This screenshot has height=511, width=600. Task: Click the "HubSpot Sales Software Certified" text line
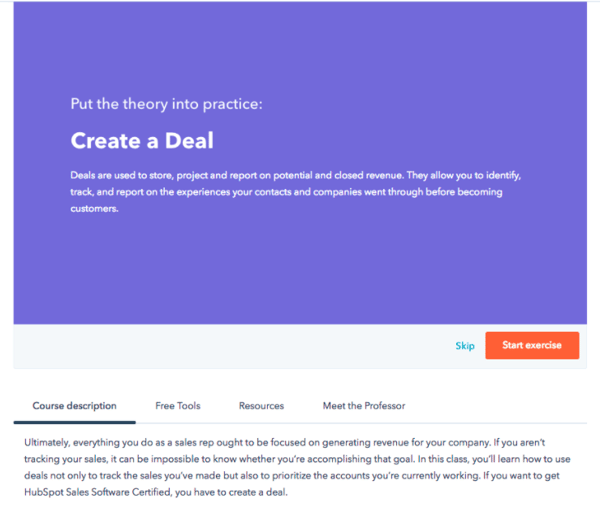point(200,492)
